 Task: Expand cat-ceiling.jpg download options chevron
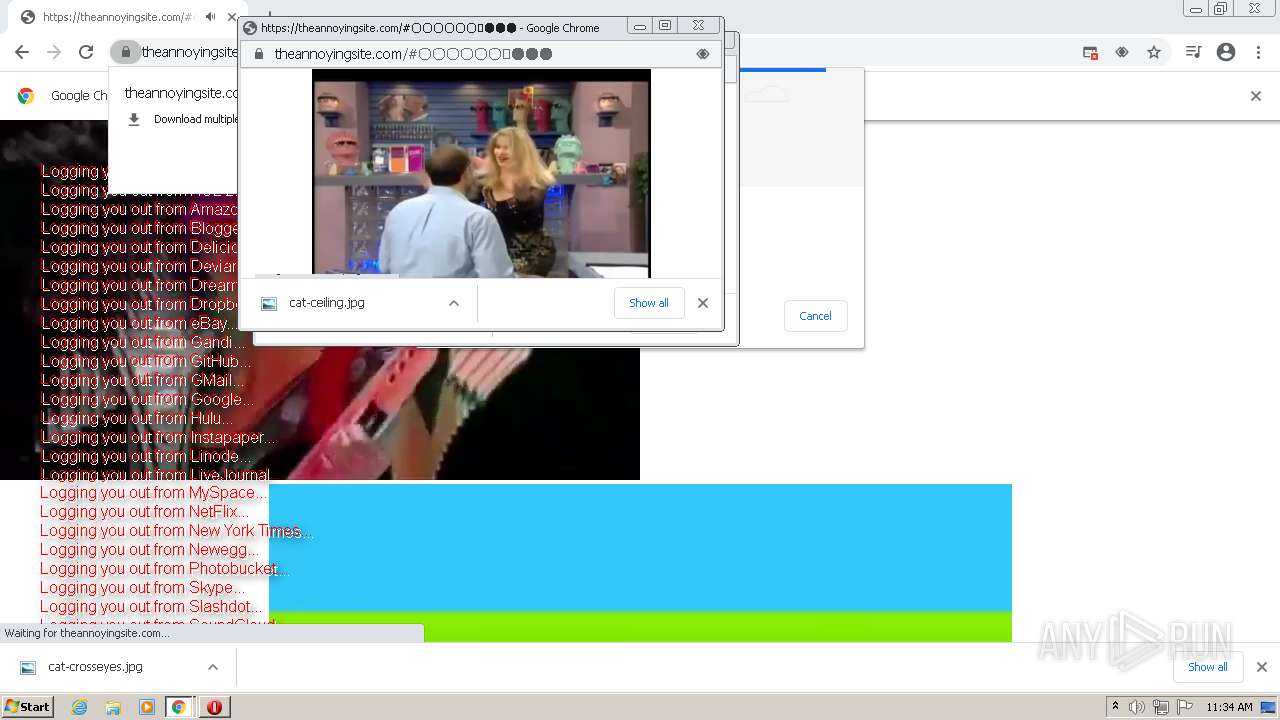coord(454,303)
